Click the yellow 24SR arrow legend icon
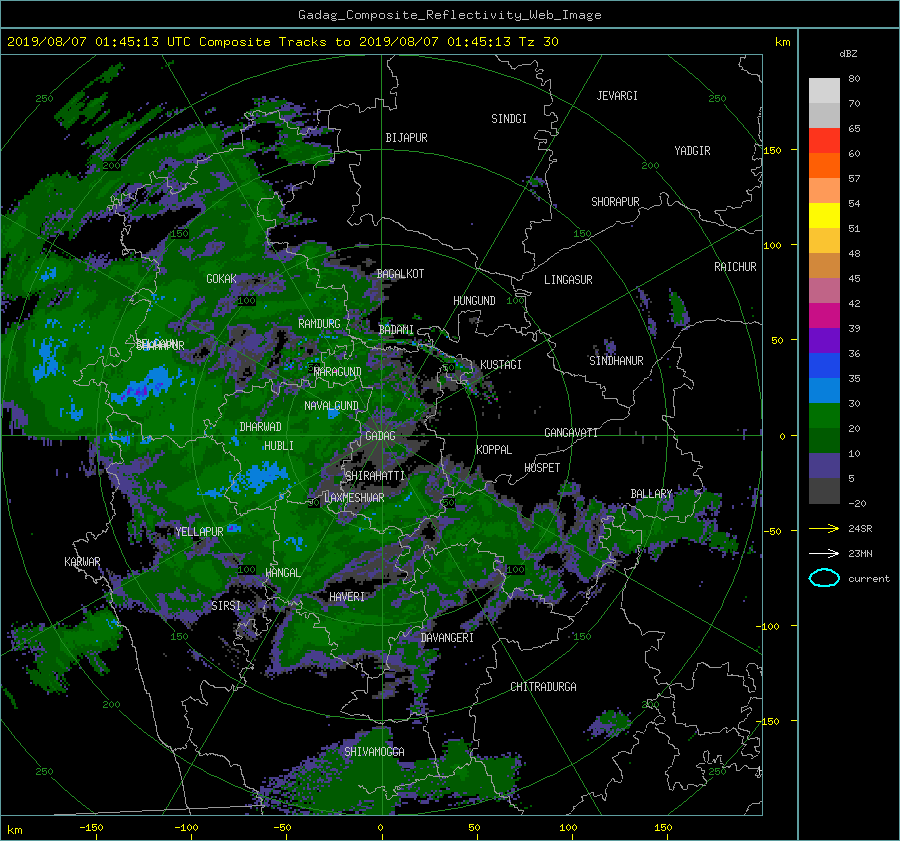This screenshot has height=841, width=900. coord(824,529)
